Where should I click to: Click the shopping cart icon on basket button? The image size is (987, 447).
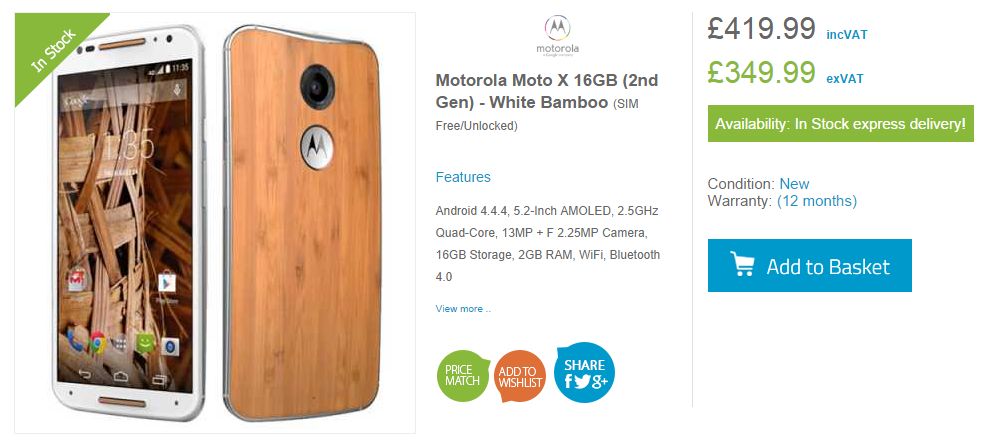coord(742,264)
